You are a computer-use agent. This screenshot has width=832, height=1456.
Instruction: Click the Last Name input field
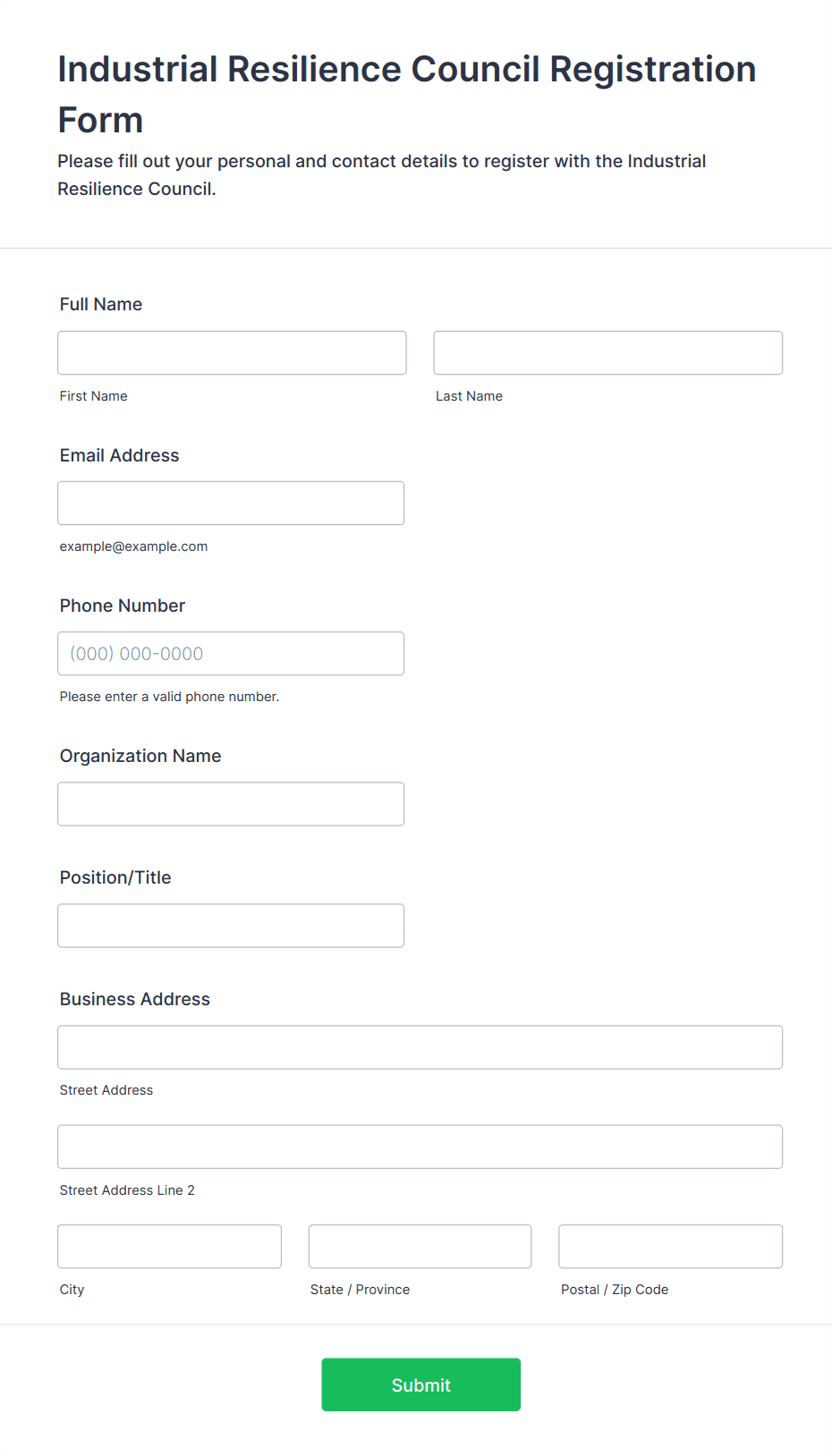pos(607,352)
